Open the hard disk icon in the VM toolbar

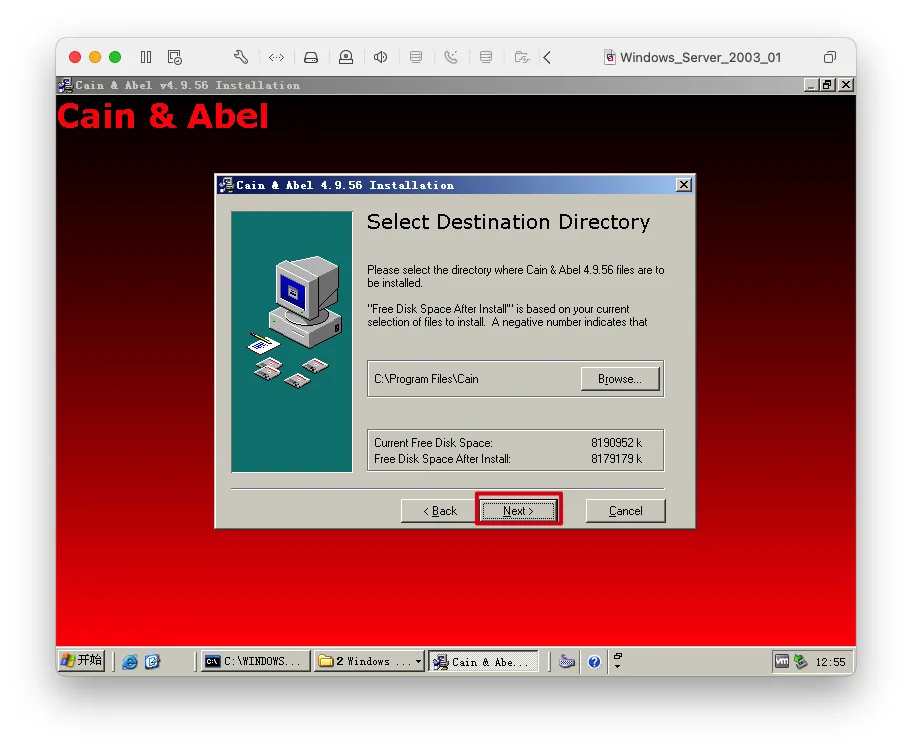[311, 57]
